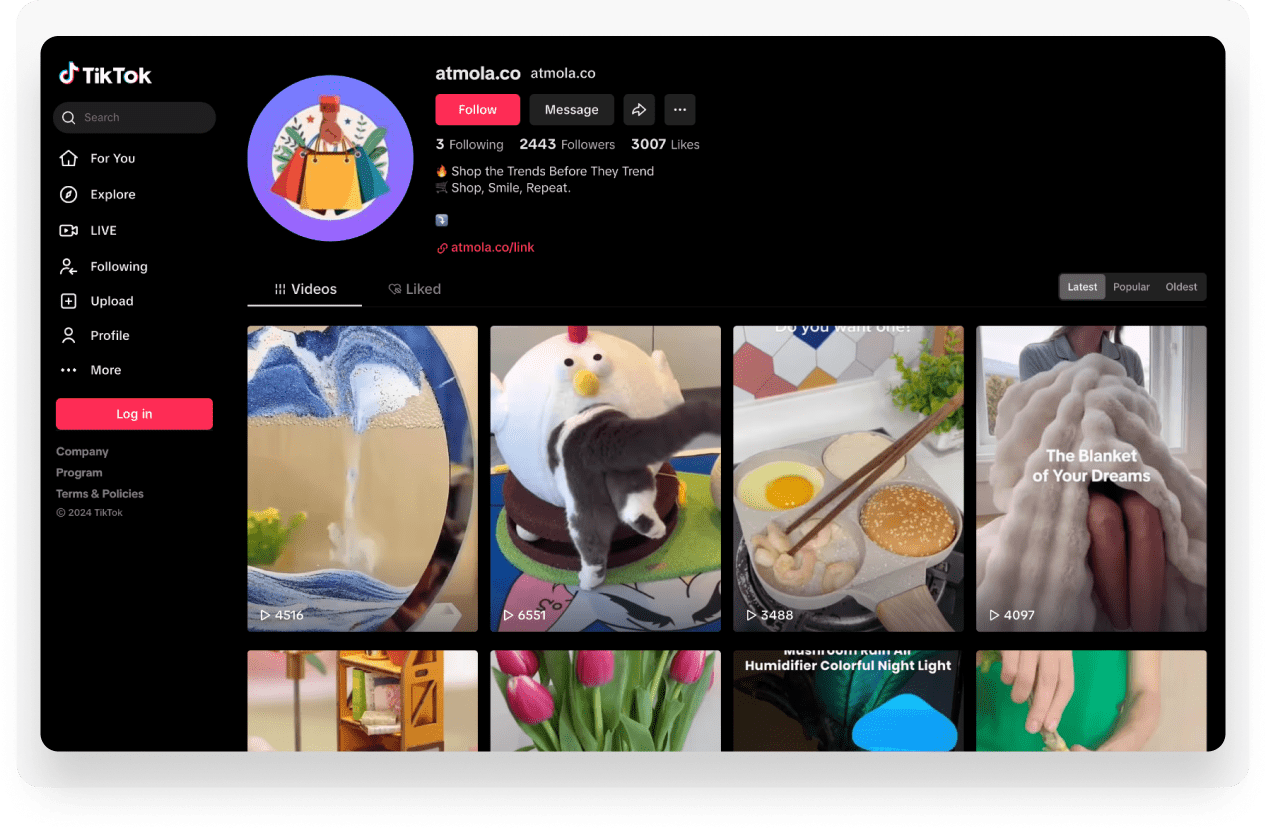Screen dimensions: 1265x828
Task: Switch to the Liked tab
Action: coord(415,288)
